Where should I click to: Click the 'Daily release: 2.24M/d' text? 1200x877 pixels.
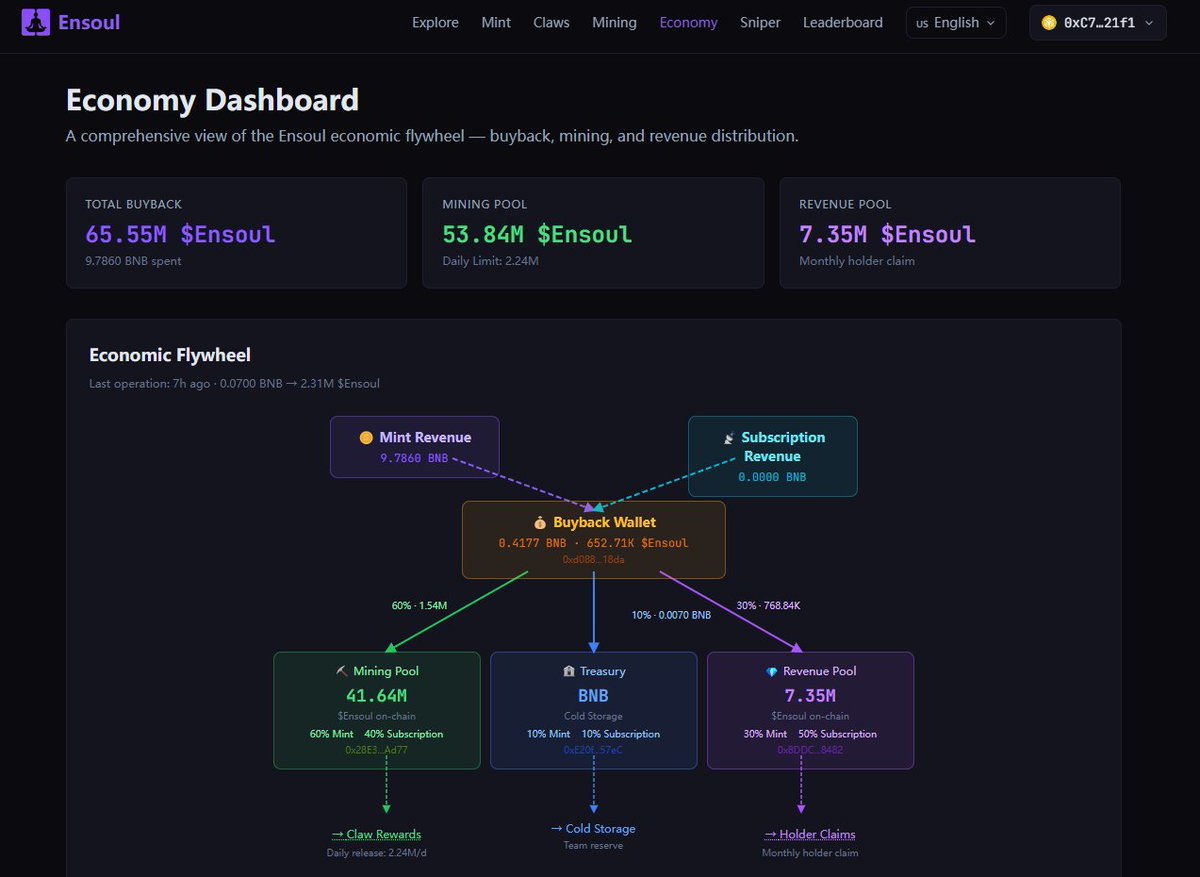(x=376, y=853)
